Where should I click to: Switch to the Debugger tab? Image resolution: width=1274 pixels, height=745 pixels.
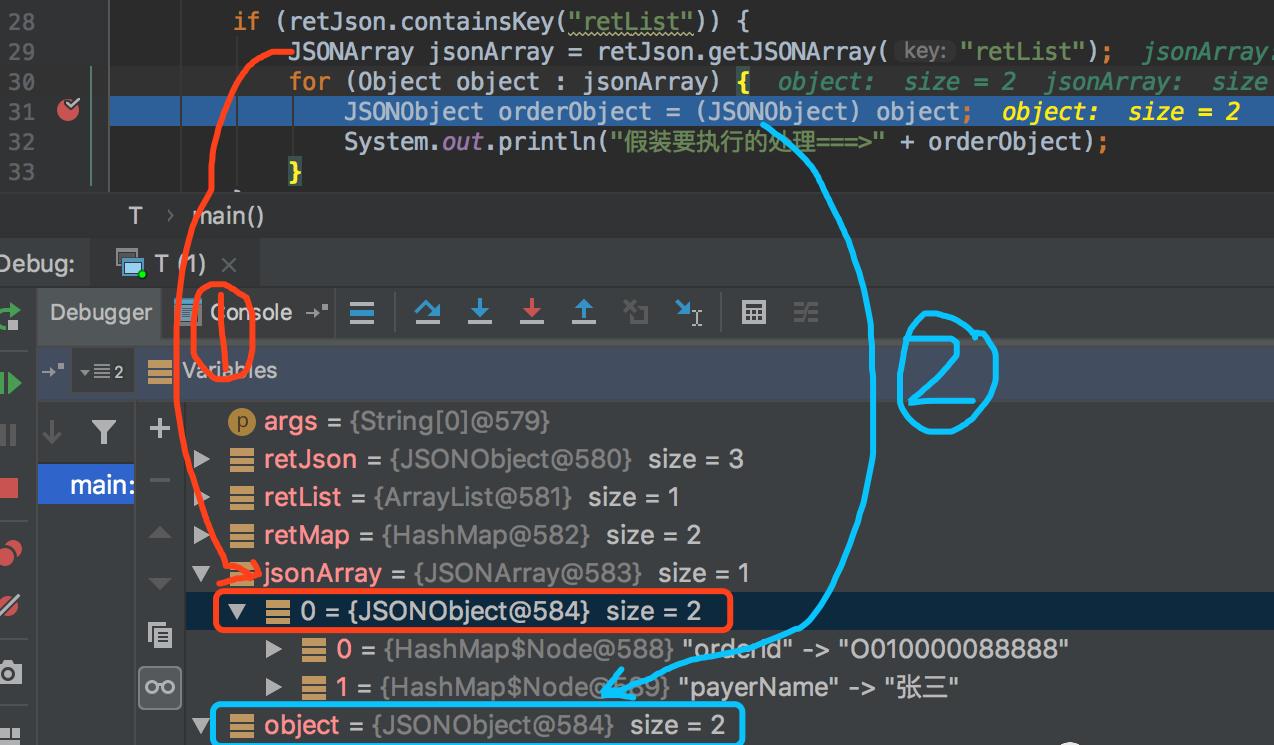click(101, 312)
